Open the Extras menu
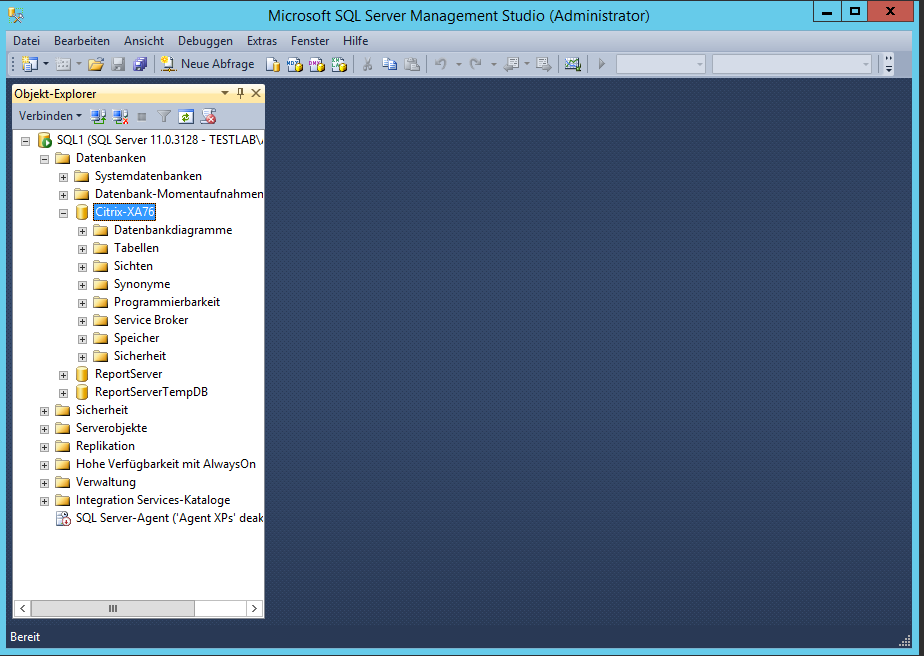This screenshot has height=656, width=924. [262, 41]
